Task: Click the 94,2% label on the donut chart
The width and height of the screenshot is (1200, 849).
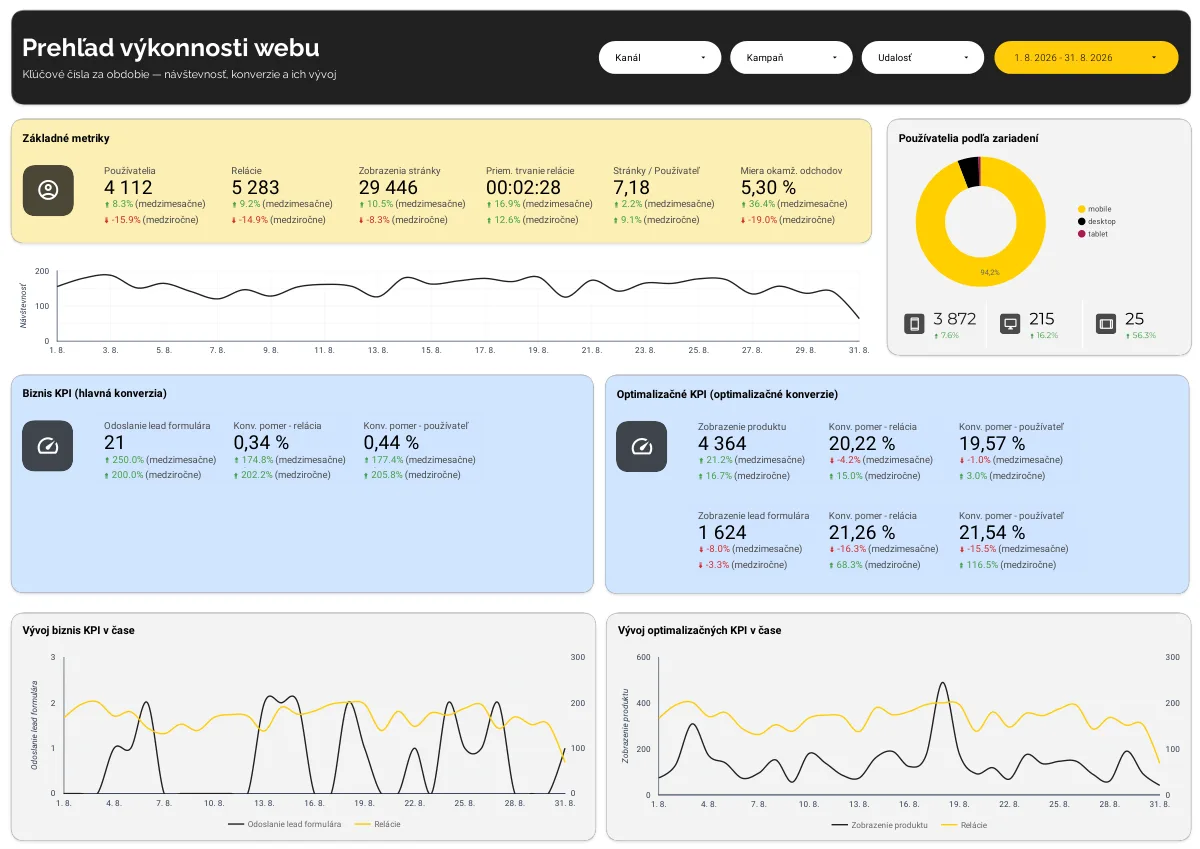Action: (x=990, y=272)
